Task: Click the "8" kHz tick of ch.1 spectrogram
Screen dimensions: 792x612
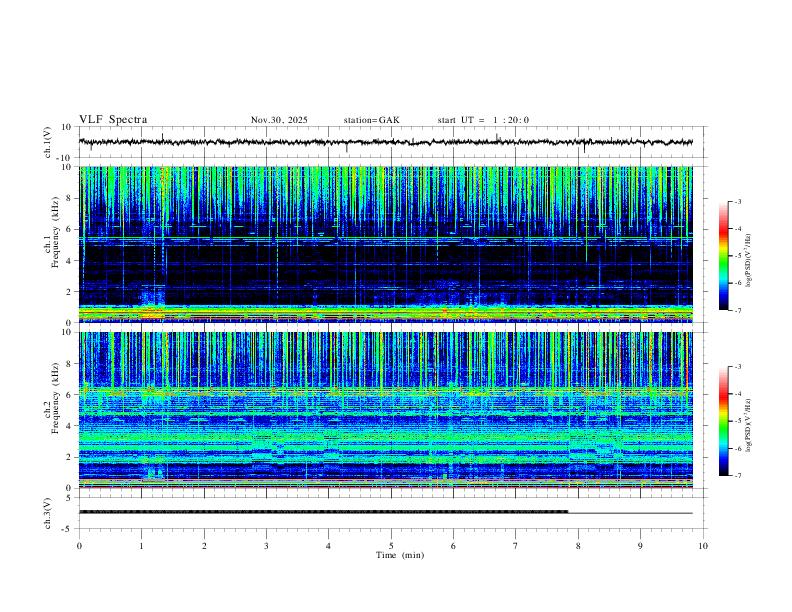Action: (69, 198)
